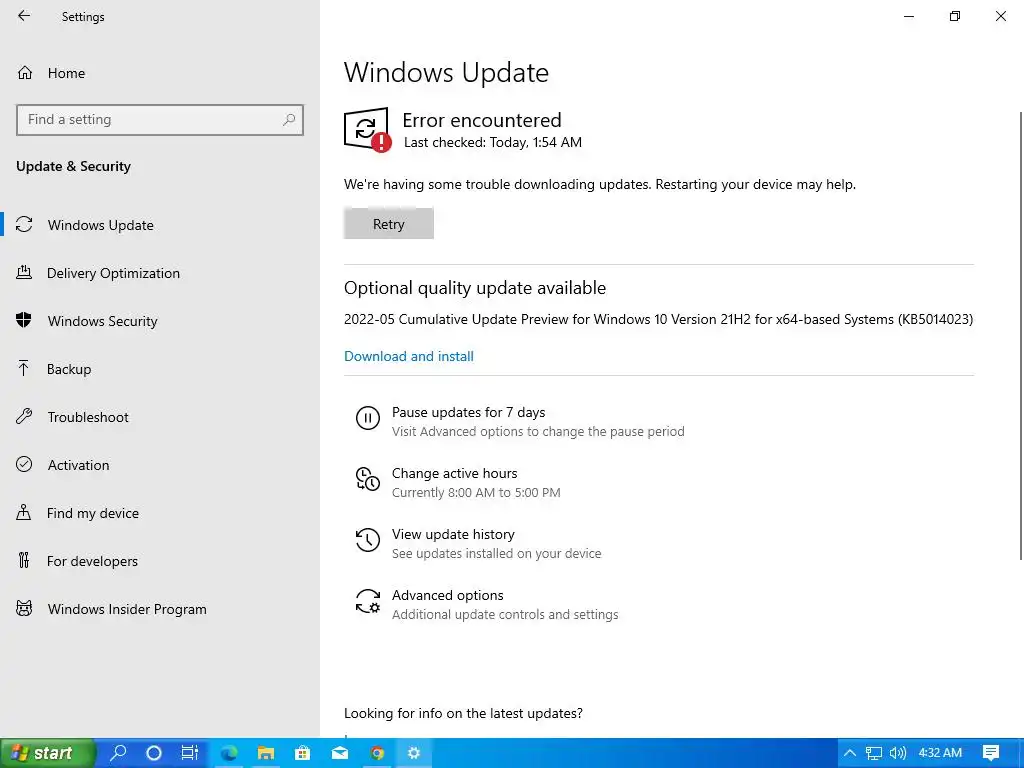This screenshot has width=1024, height=768.
Task: Go to Windows Security page
Action: coord(102,321)
